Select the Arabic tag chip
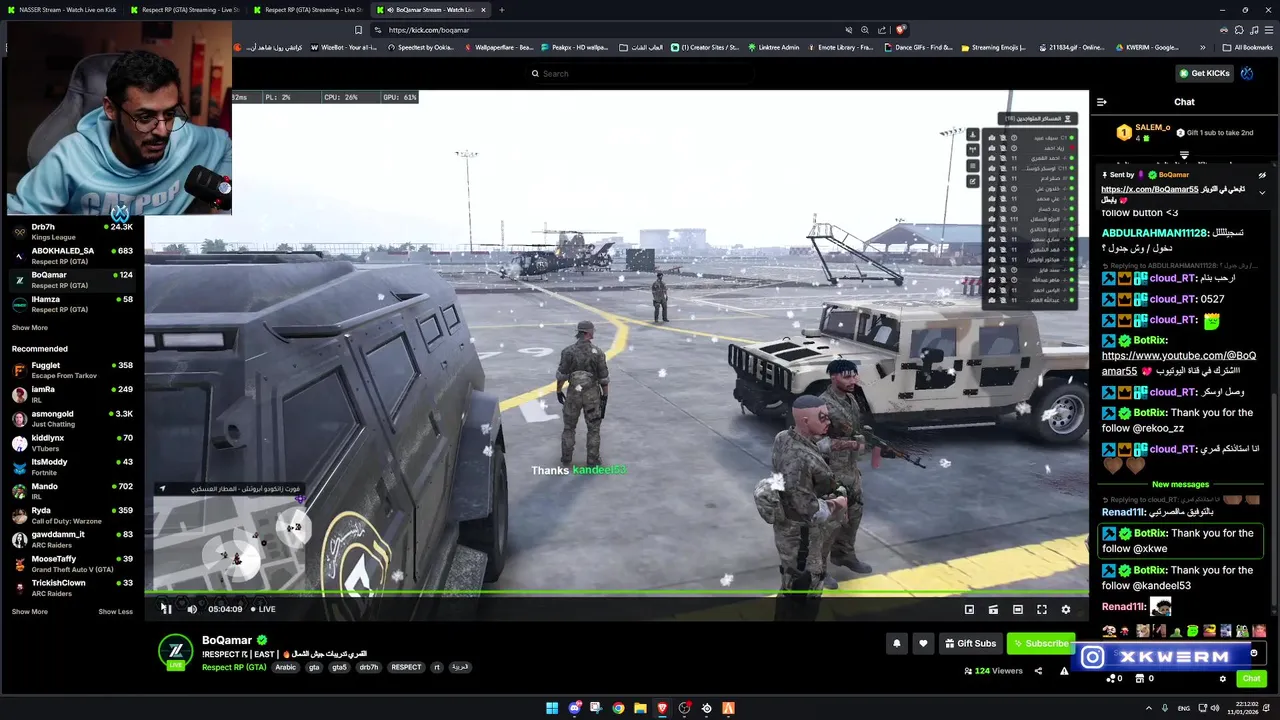 (x=286, y=667)
